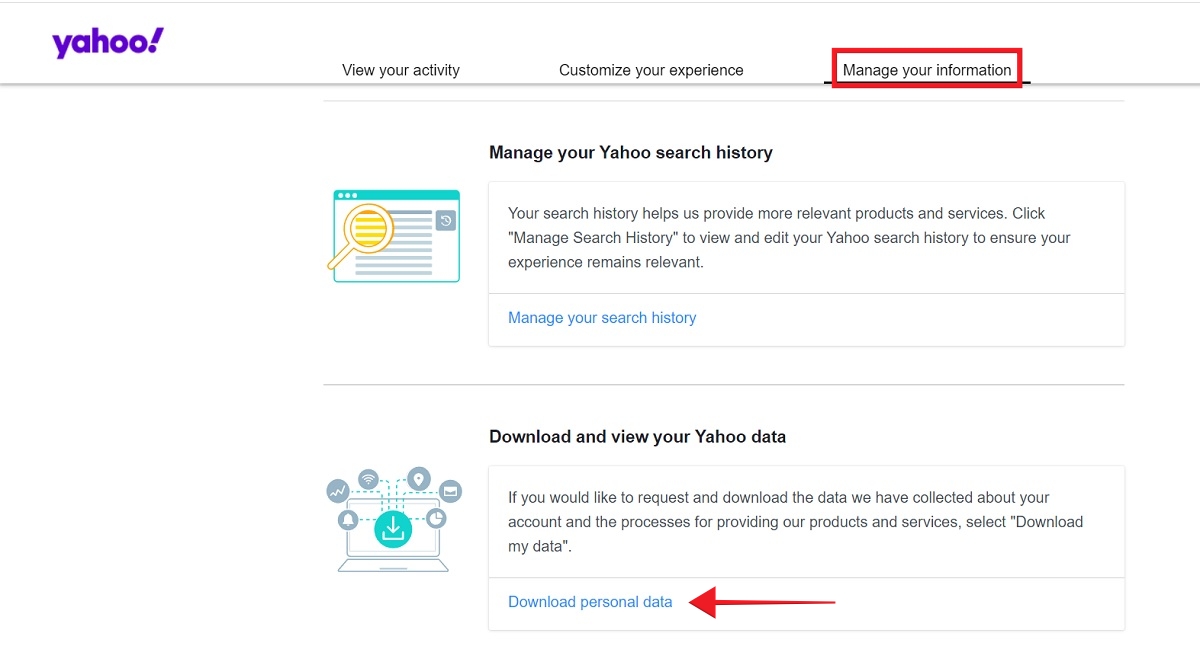
Task: Click the location pin icon
Action: [418, 477]
